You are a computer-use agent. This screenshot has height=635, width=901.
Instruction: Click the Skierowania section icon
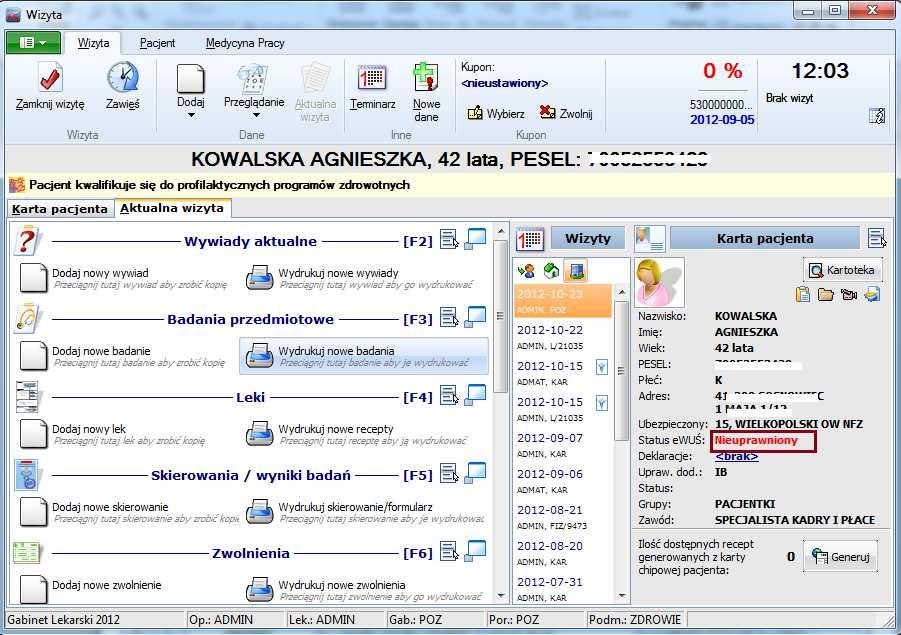pyautogui.click(x=26, y=475)
